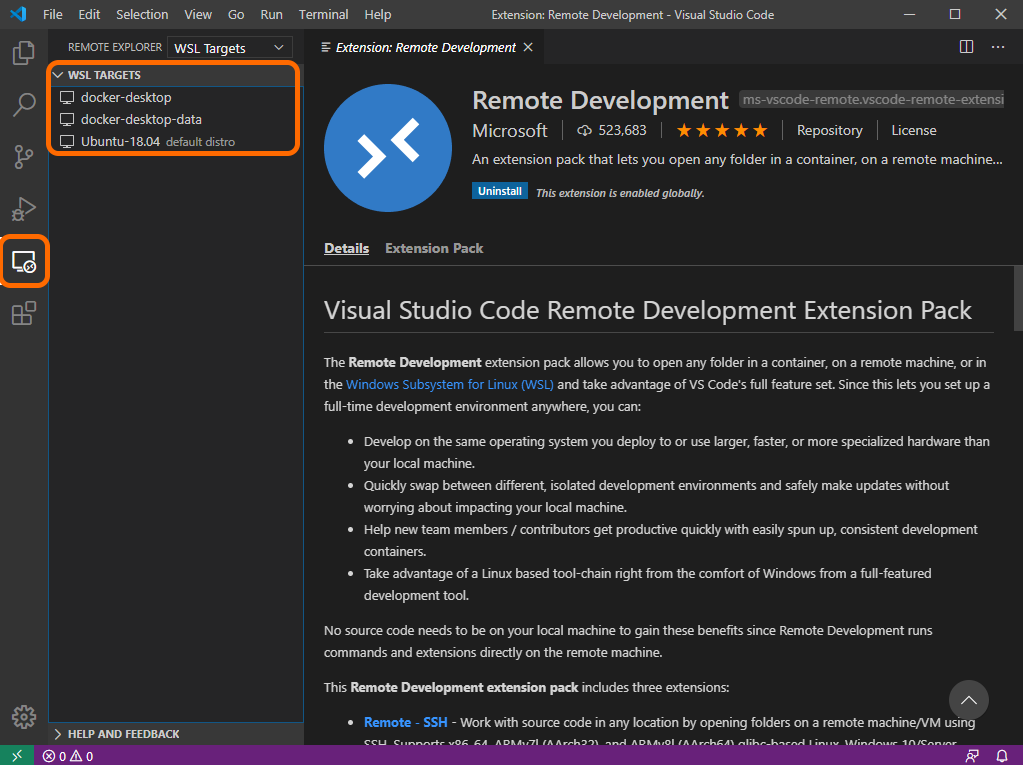The image size is (1023, 765).
Task: Open the WSL Targets dropdown
Action: 229,48
